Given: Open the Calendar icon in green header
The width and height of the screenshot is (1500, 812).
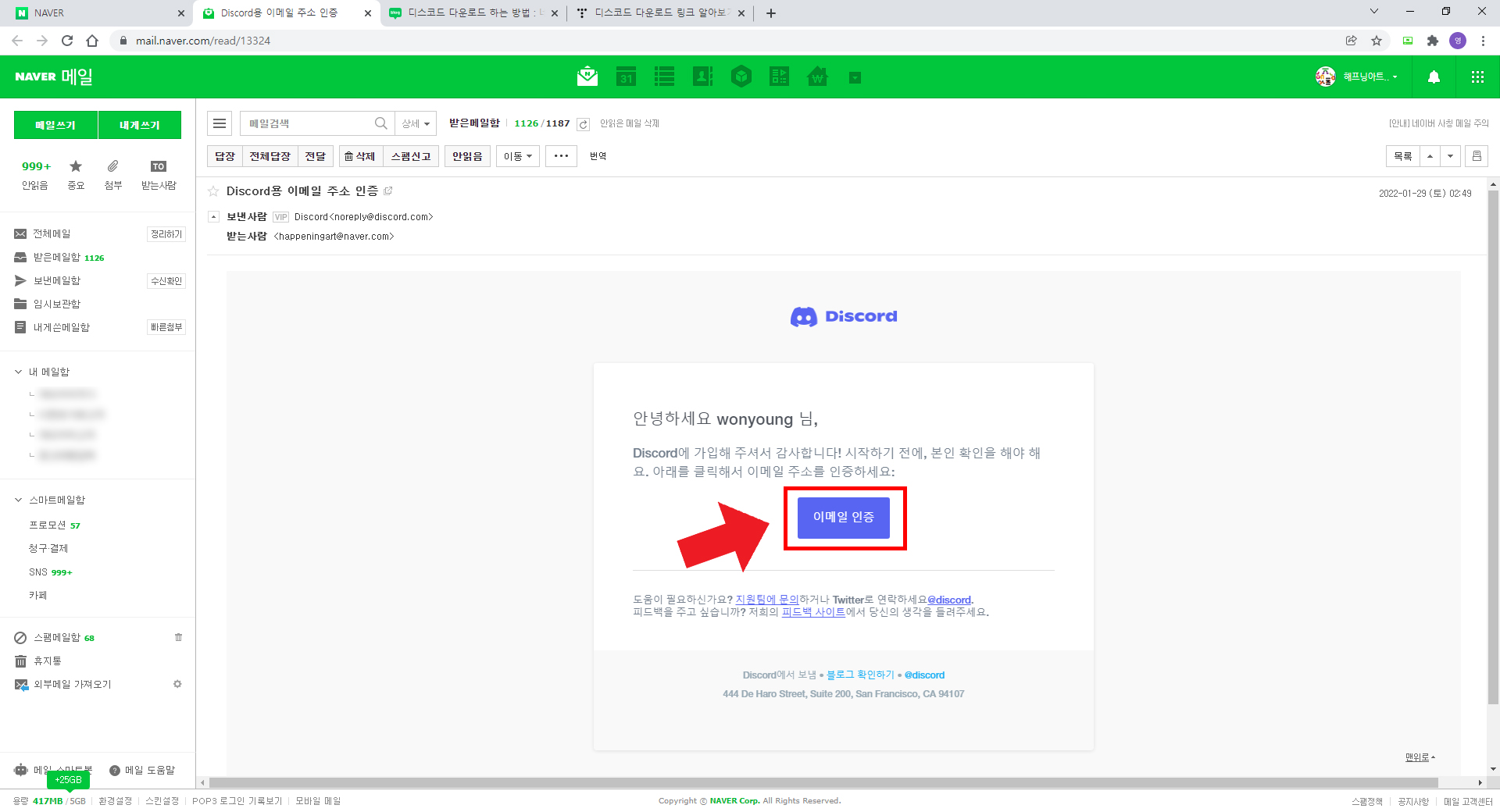Looking at the screenshot, I should [626, 77].
